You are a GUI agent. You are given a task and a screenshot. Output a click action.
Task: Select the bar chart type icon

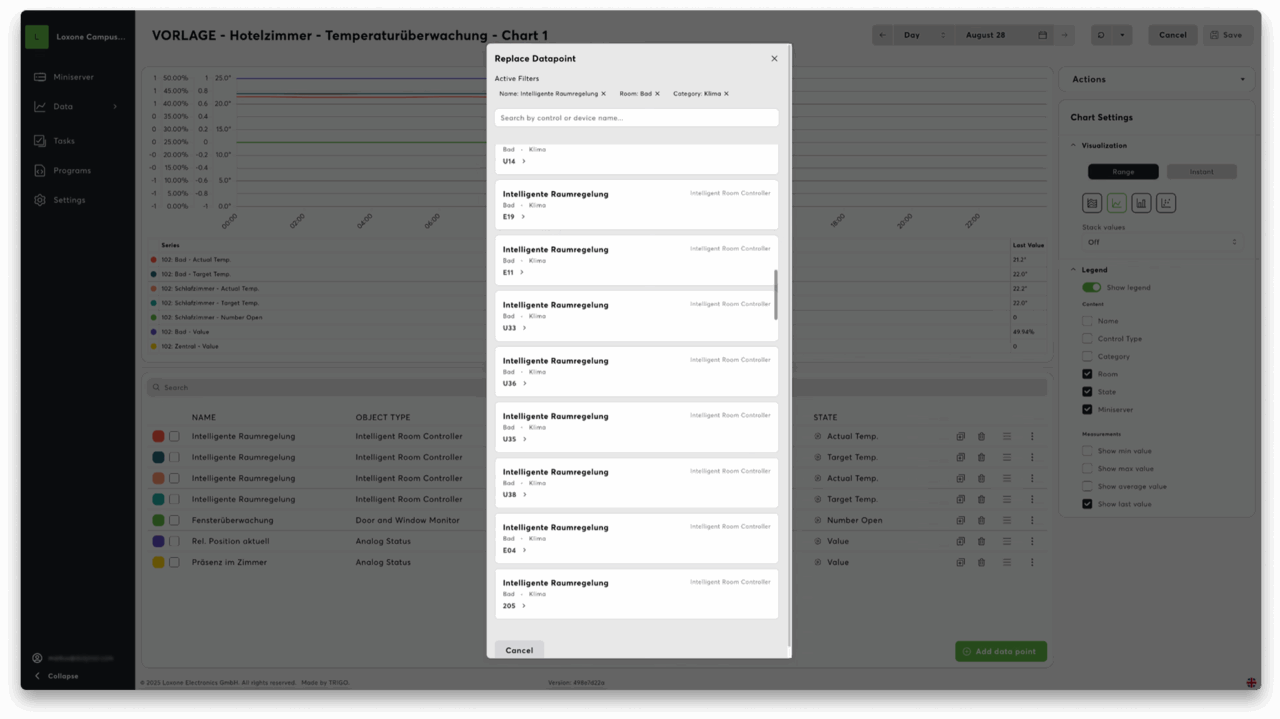tap(1141, 203)
